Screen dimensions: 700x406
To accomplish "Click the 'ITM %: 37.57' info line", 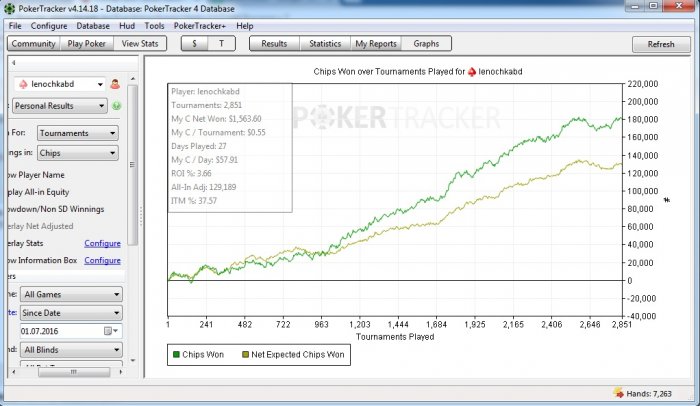I will (194, 201).
